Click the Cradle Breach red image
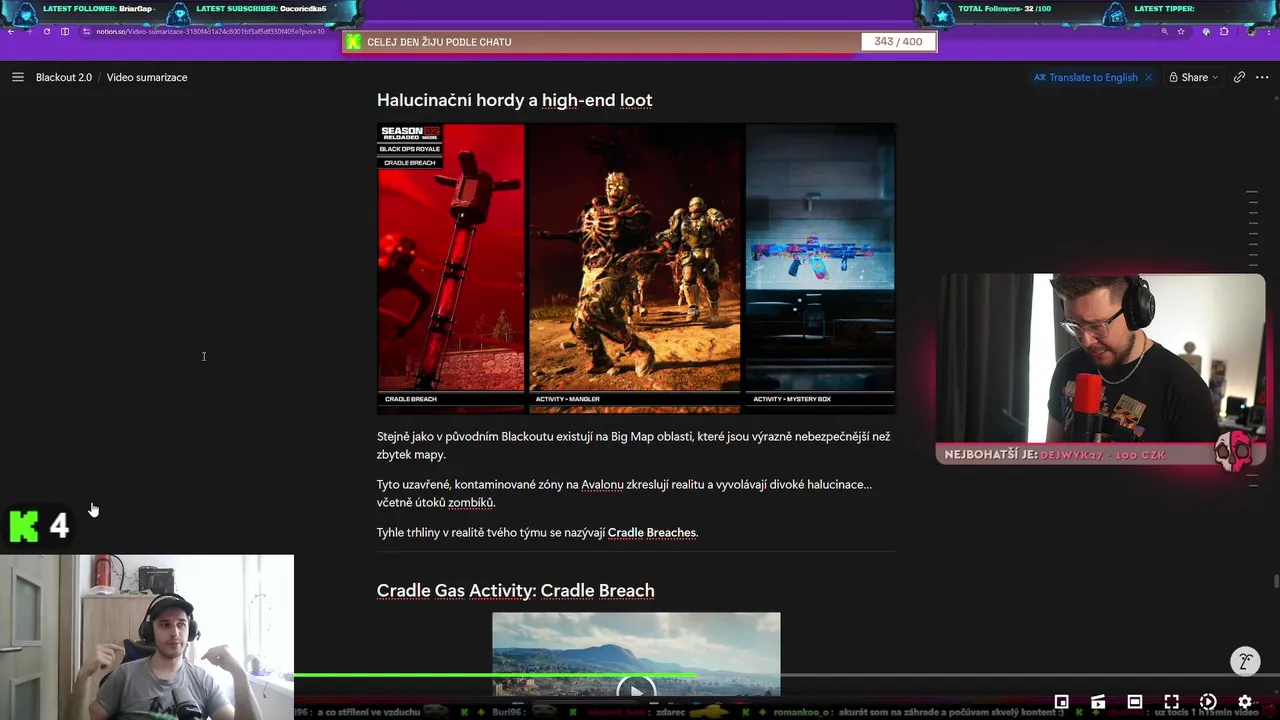1280x720 pixels. pos(450,268)
